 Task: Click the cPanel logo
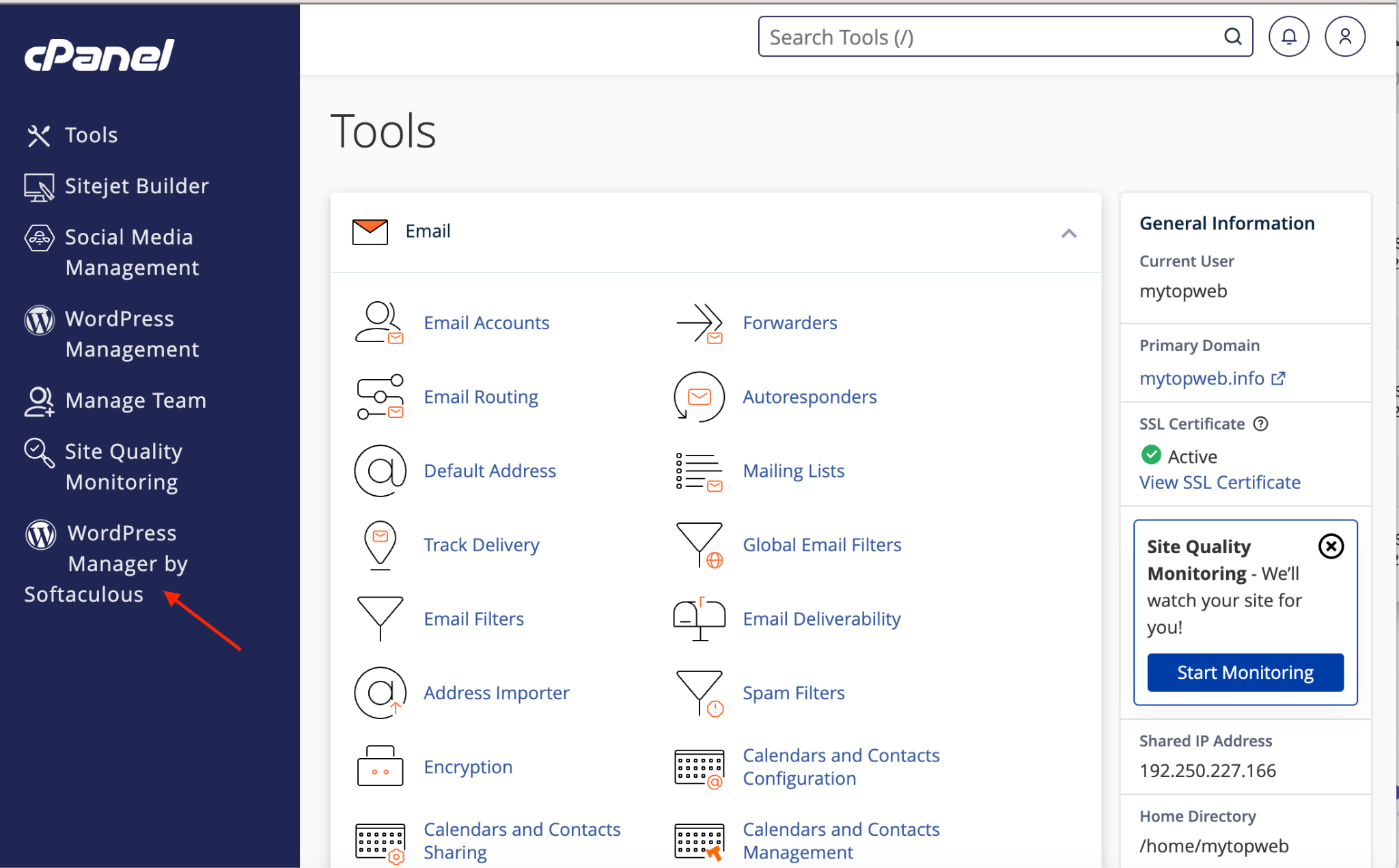point(100,55)
